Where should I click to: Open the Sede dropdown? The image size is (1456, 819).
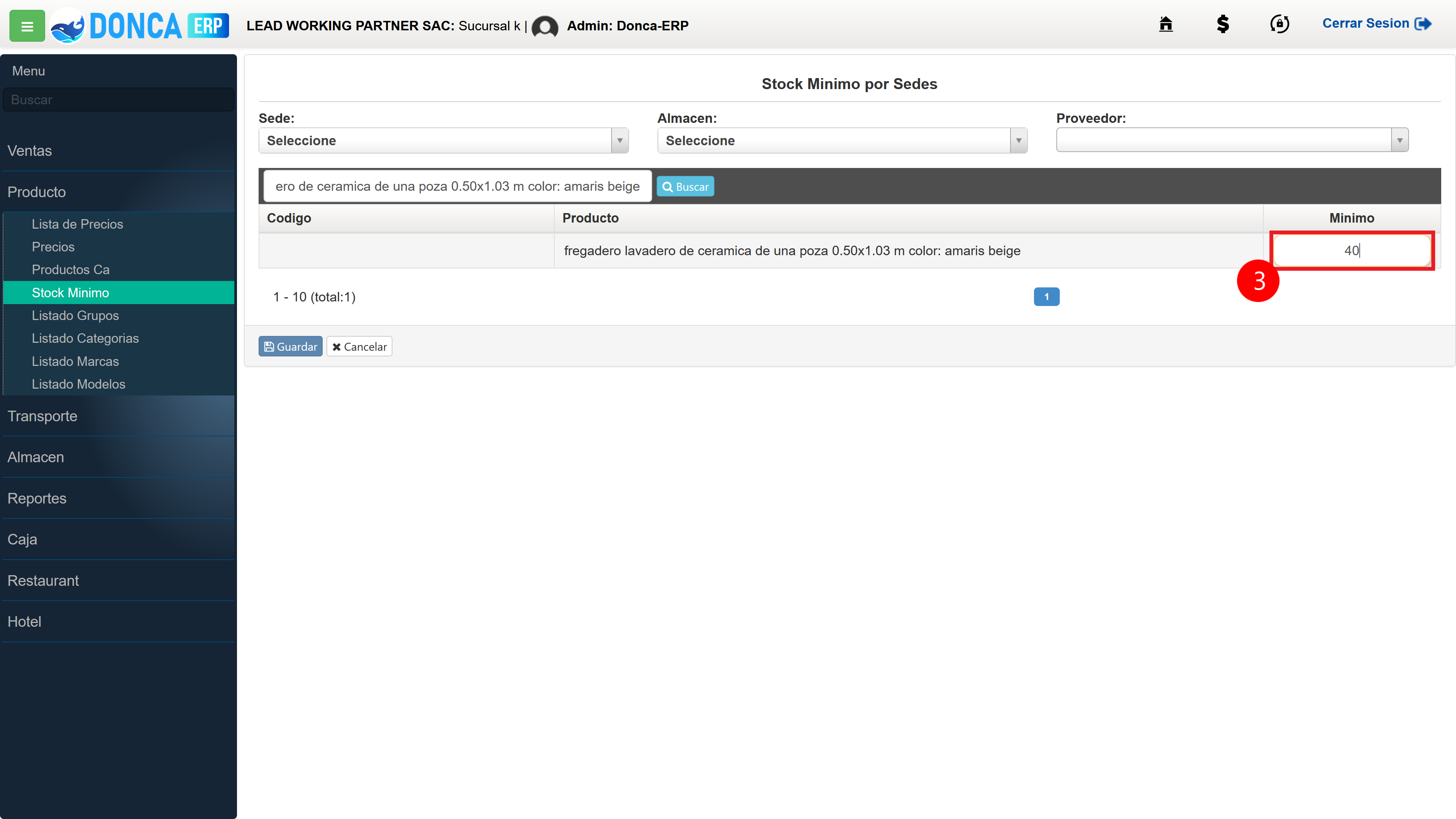(444, 140)
